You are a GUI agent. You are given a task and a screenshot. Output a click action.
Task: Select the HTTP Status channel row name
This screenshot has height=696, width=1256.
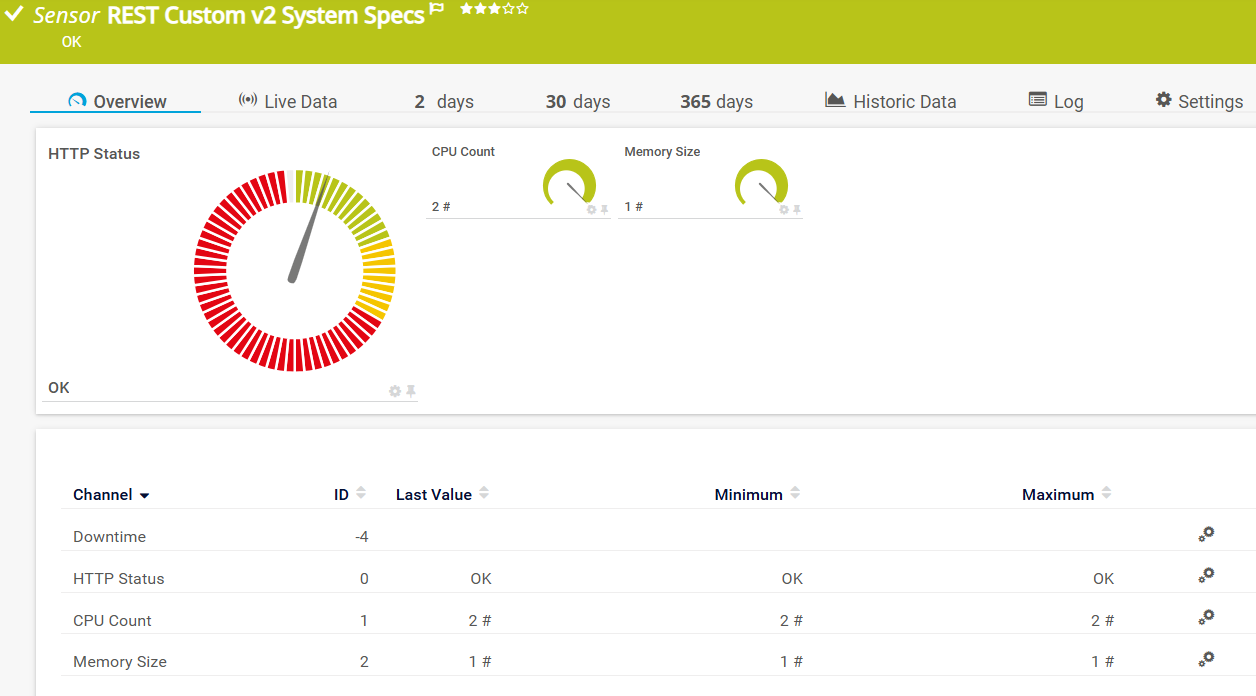tap(118, 579)
